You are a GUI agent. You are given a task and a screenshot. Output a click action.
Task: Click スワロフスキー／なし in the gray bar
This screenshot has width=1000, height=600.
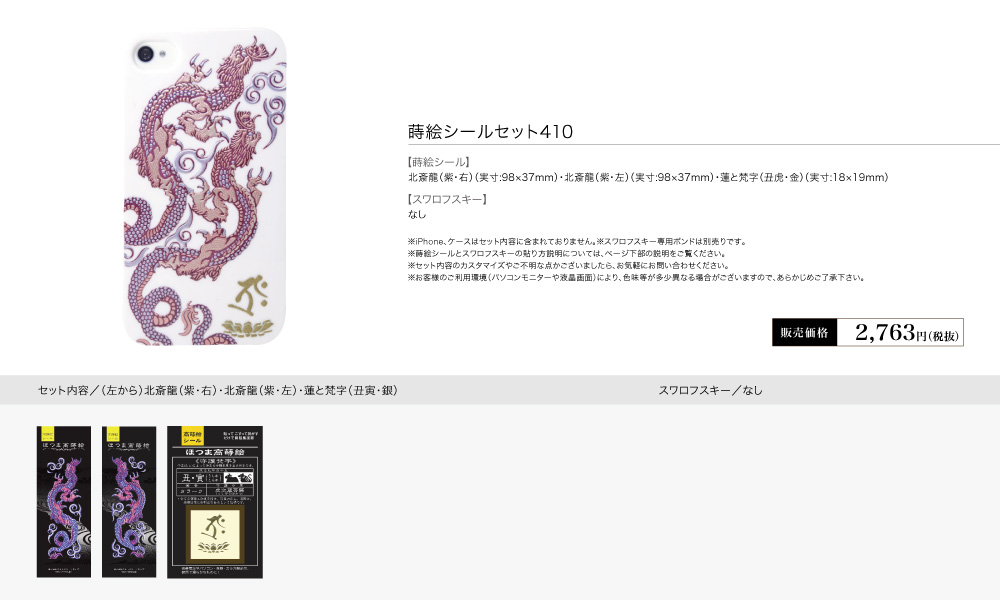point(710,390)
